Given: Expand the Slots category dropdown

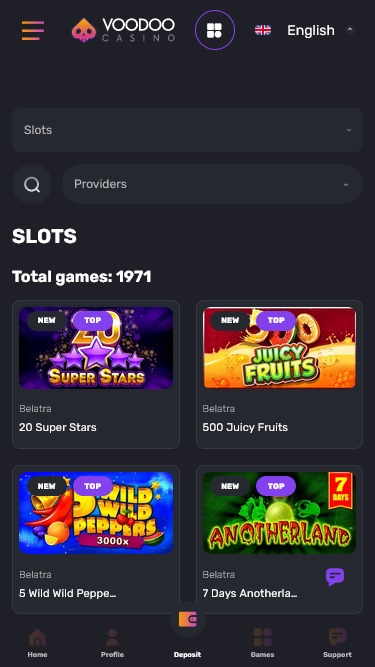Looking at the screenshot, I should pyautogui.click(x=188, y=130).
